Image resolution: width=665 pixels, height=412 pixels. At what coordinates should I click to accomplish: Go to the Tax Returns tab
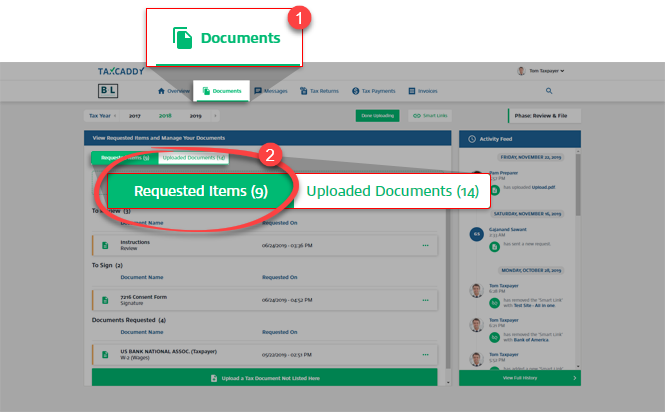(319, 91)
